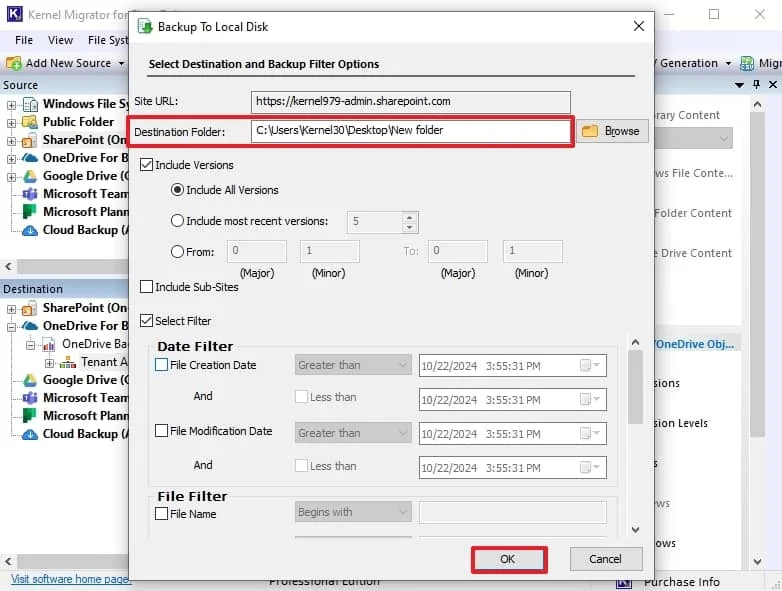Choose Include most recent versions option

(177, 221)
